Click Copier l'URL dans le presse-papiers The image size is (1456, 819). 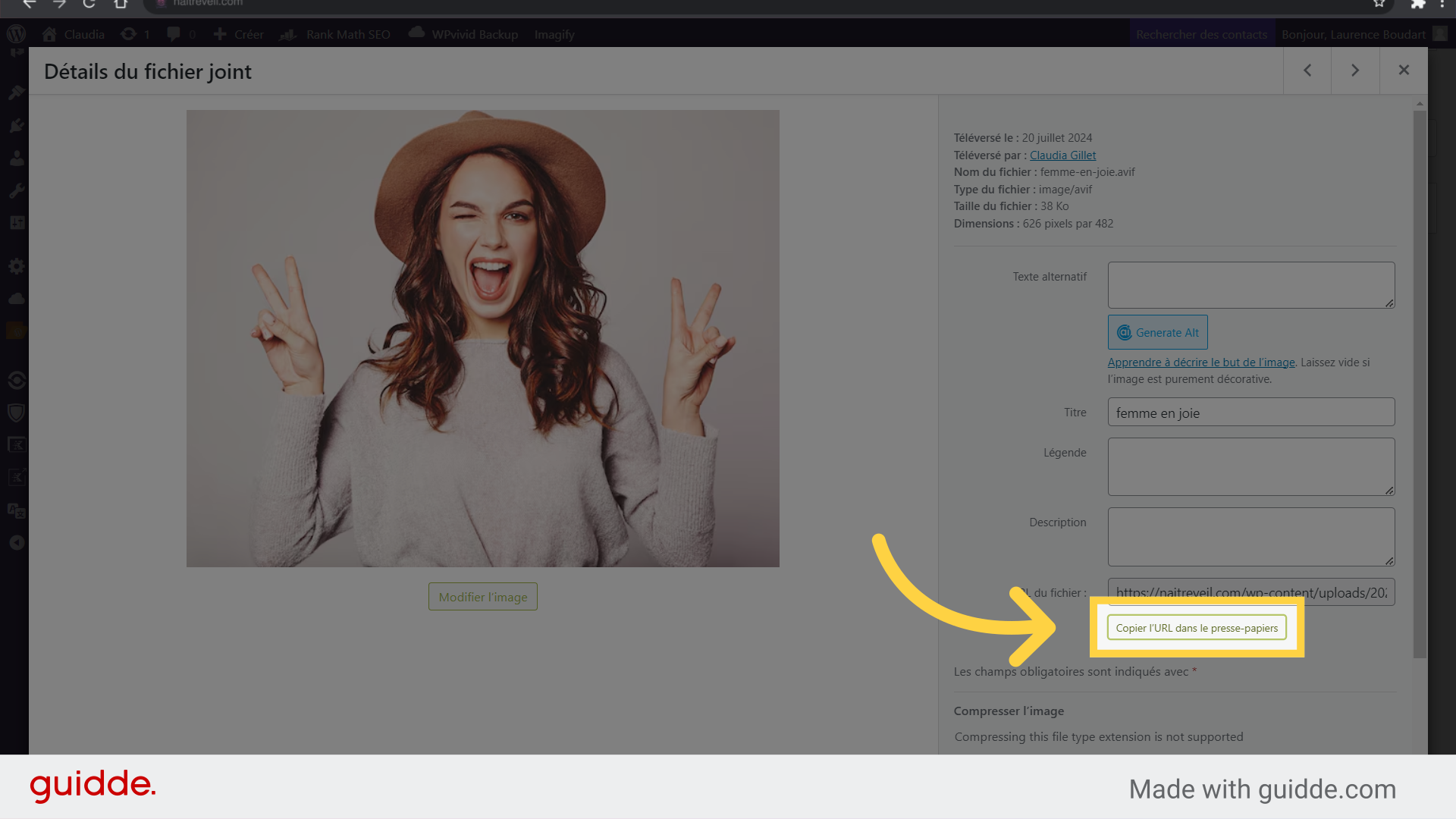click(1197, 628)
